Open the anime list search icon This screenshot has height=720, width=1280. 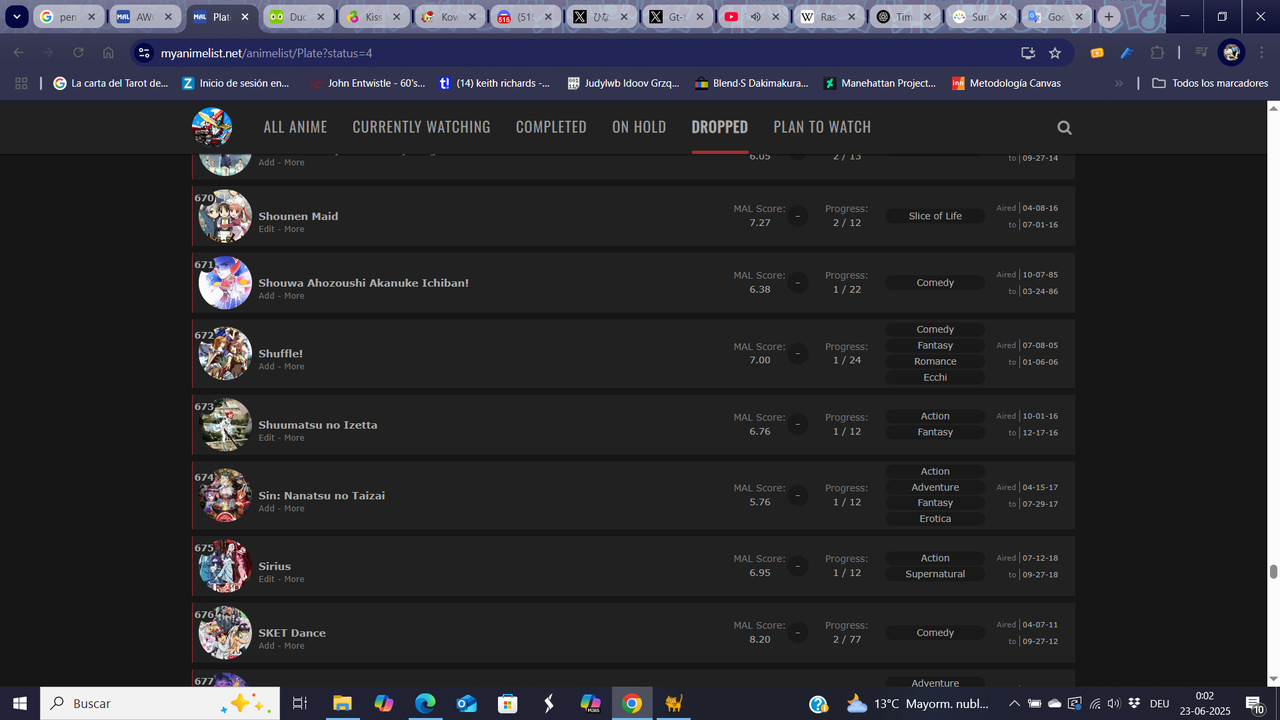(x=1064, y=127)
